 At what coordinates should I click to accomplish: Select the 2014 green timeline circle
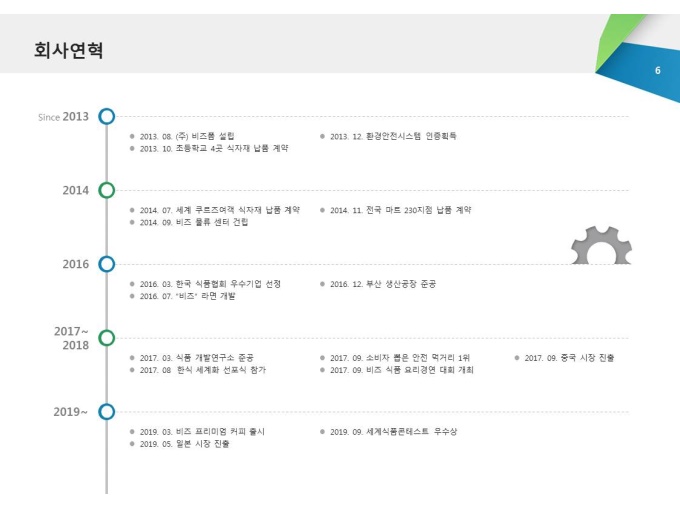(107, 190)
